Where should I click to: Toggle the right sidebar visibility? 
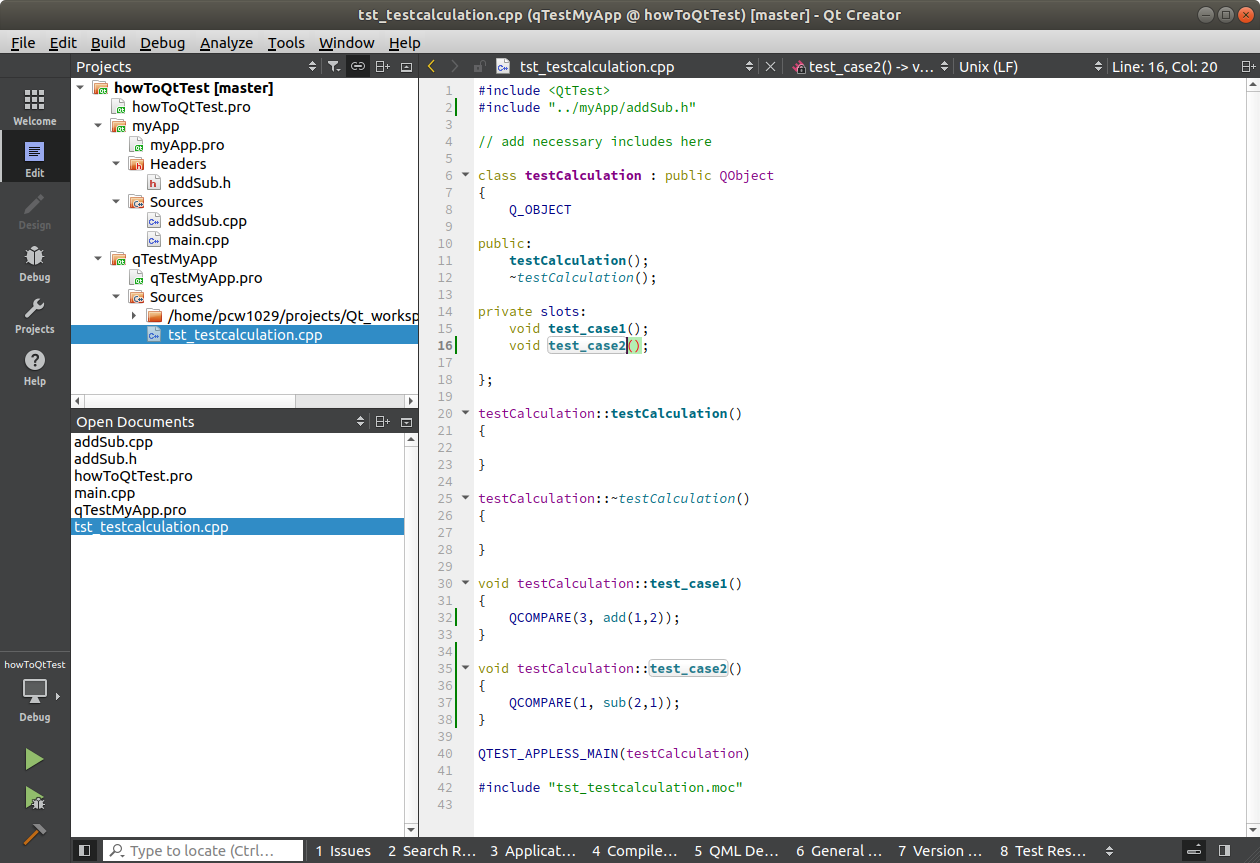point(1224,851)
